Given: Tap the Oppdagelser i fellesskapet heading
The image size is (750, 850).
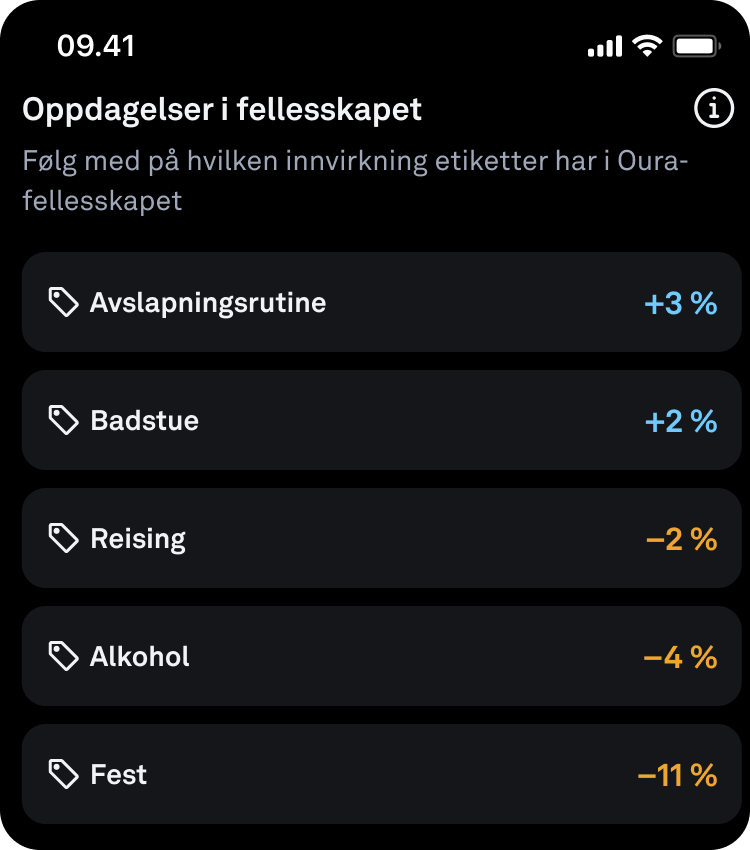Looking at the screenshot, I should (x=222, y=110).
